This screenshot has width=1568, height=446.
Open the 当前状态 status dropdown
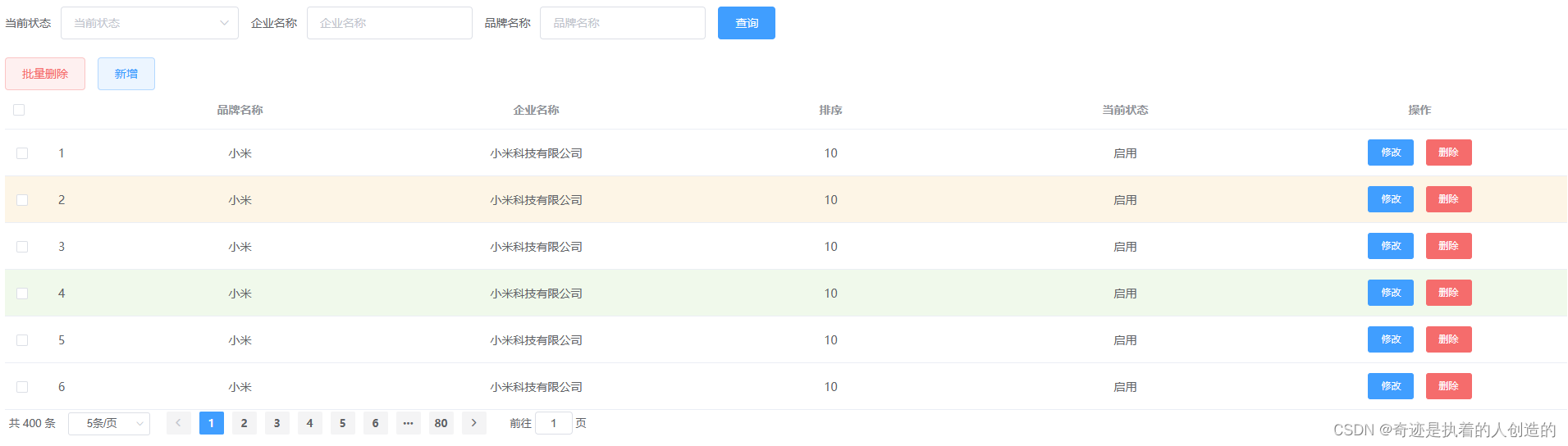149,23
